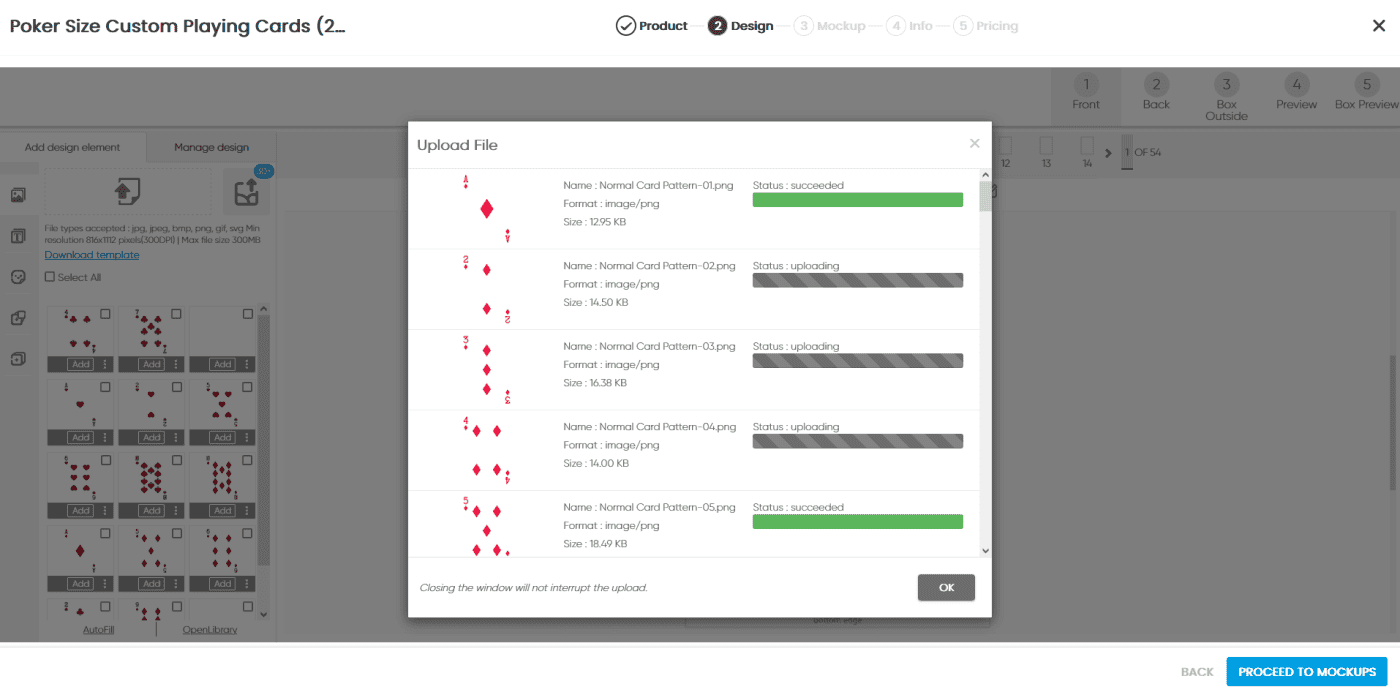Select the image tool in left sidebar
The width and height of the screenshot is (1400, 695).
click(18, 195)
